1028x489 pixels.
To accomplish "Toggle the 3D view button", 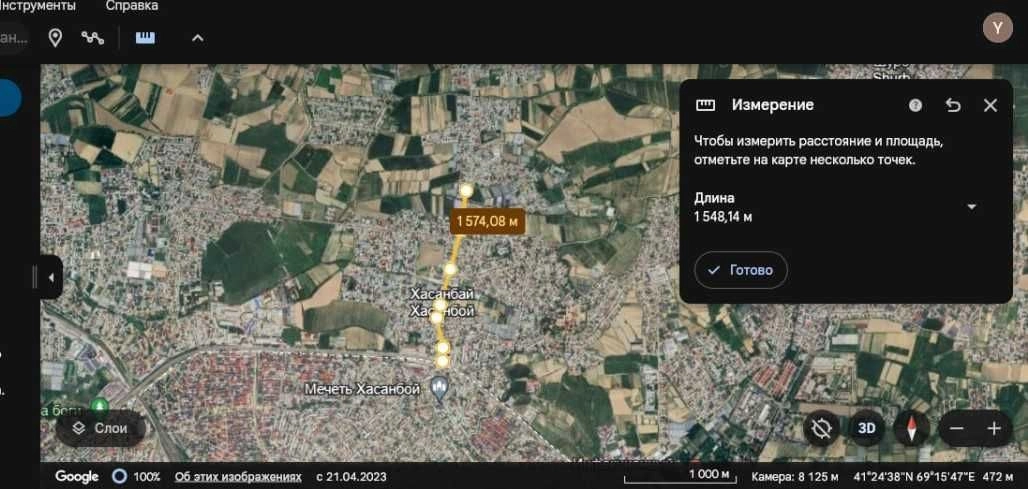I will click(867, 429).
